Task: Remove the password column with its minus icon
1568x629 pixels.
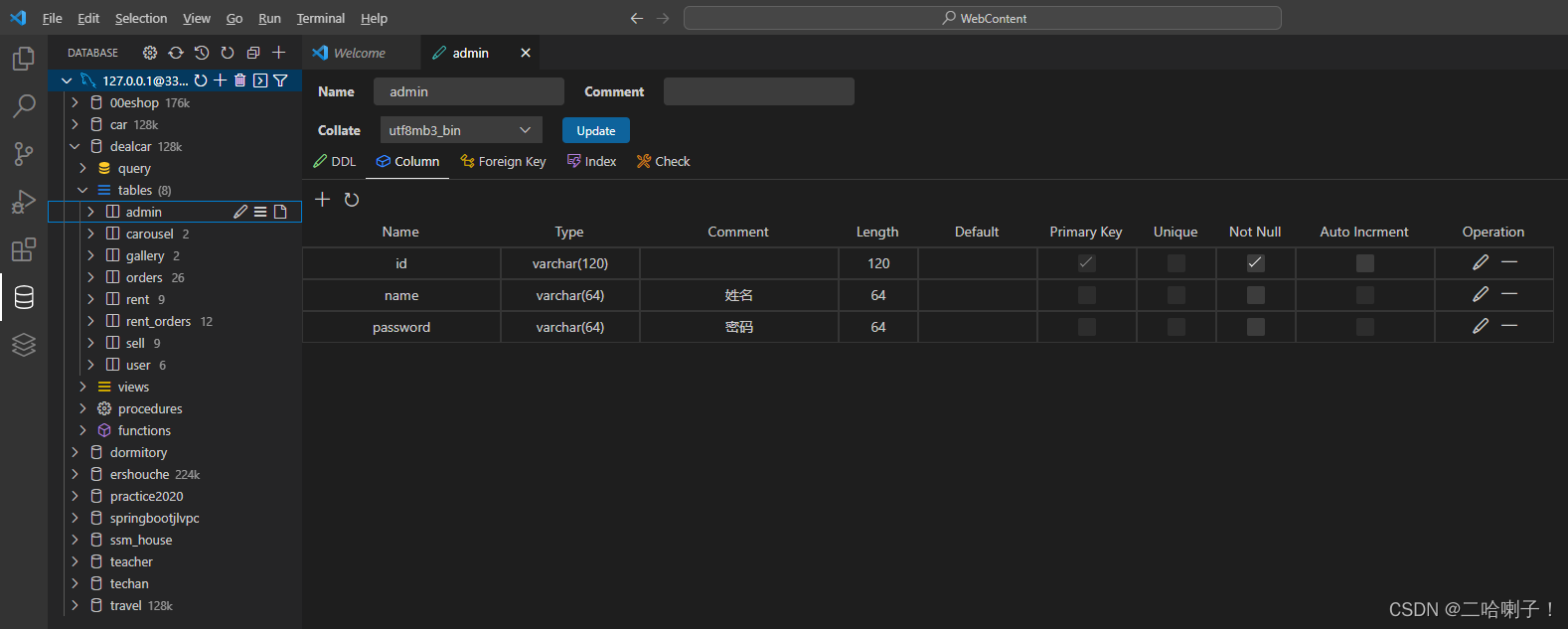Action: (1509, 326)
